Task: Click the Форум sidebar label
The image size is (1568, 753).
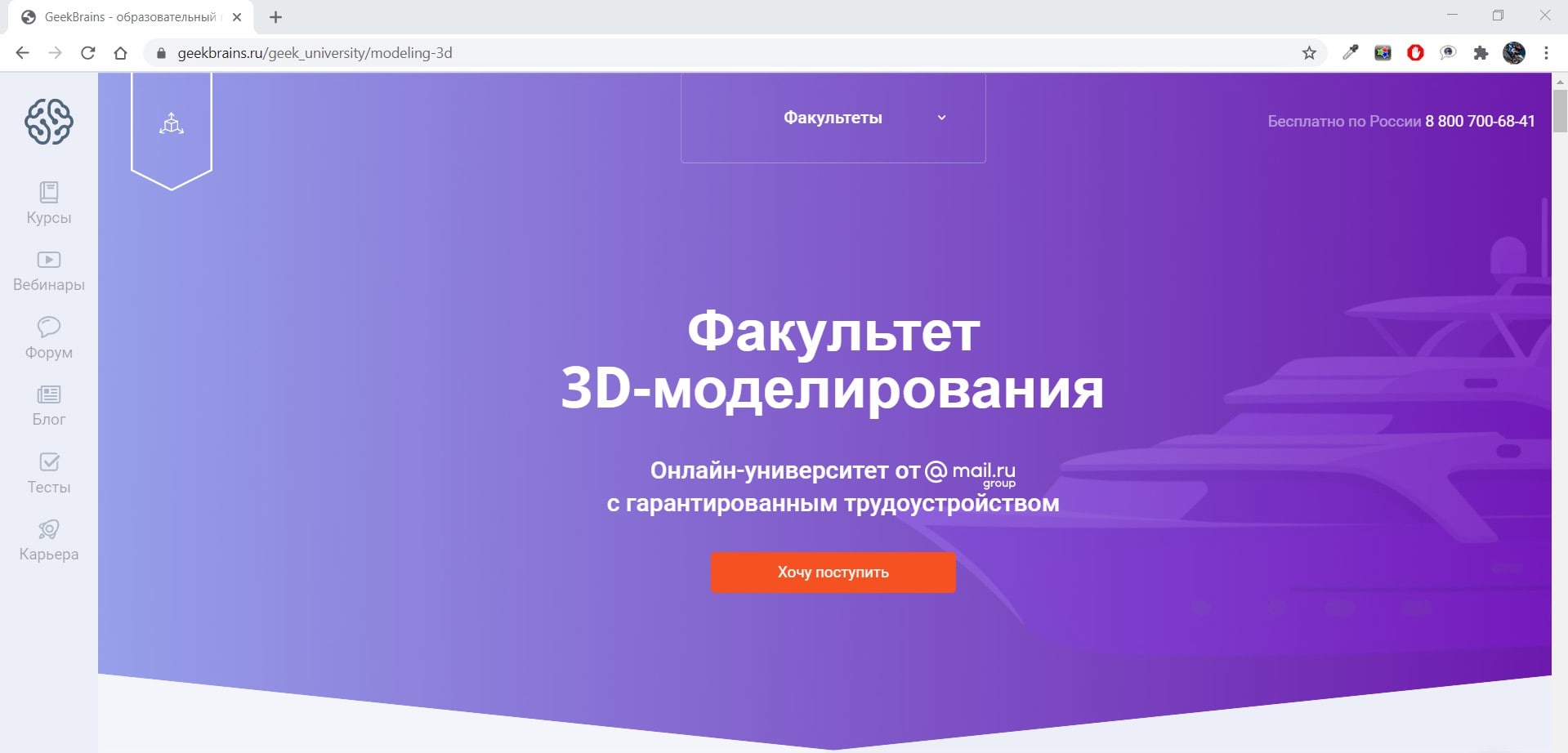Action: point(49,353)
